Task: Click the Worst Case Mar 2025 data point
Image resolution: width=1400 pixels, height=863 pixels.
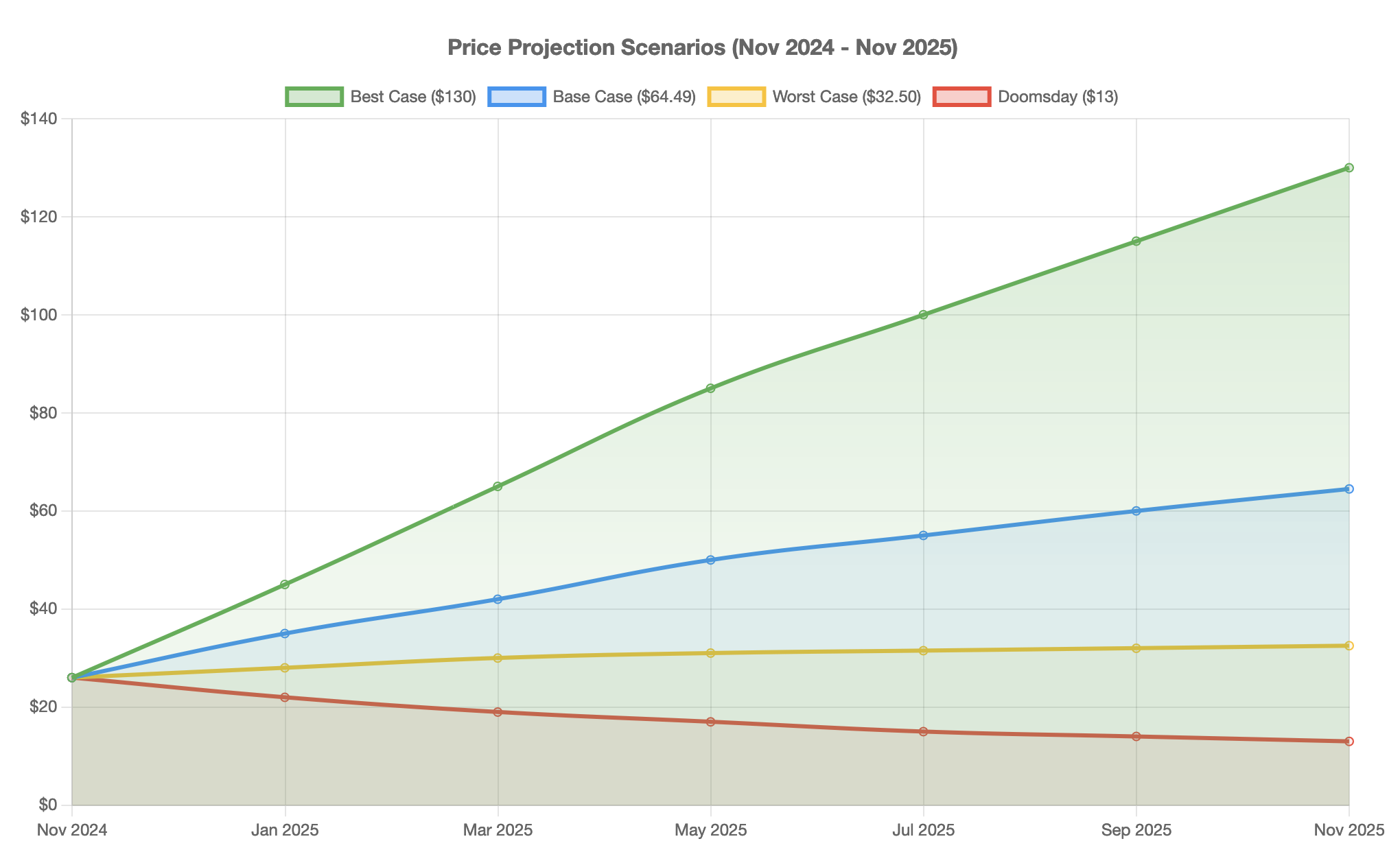Action: (498, 658)
